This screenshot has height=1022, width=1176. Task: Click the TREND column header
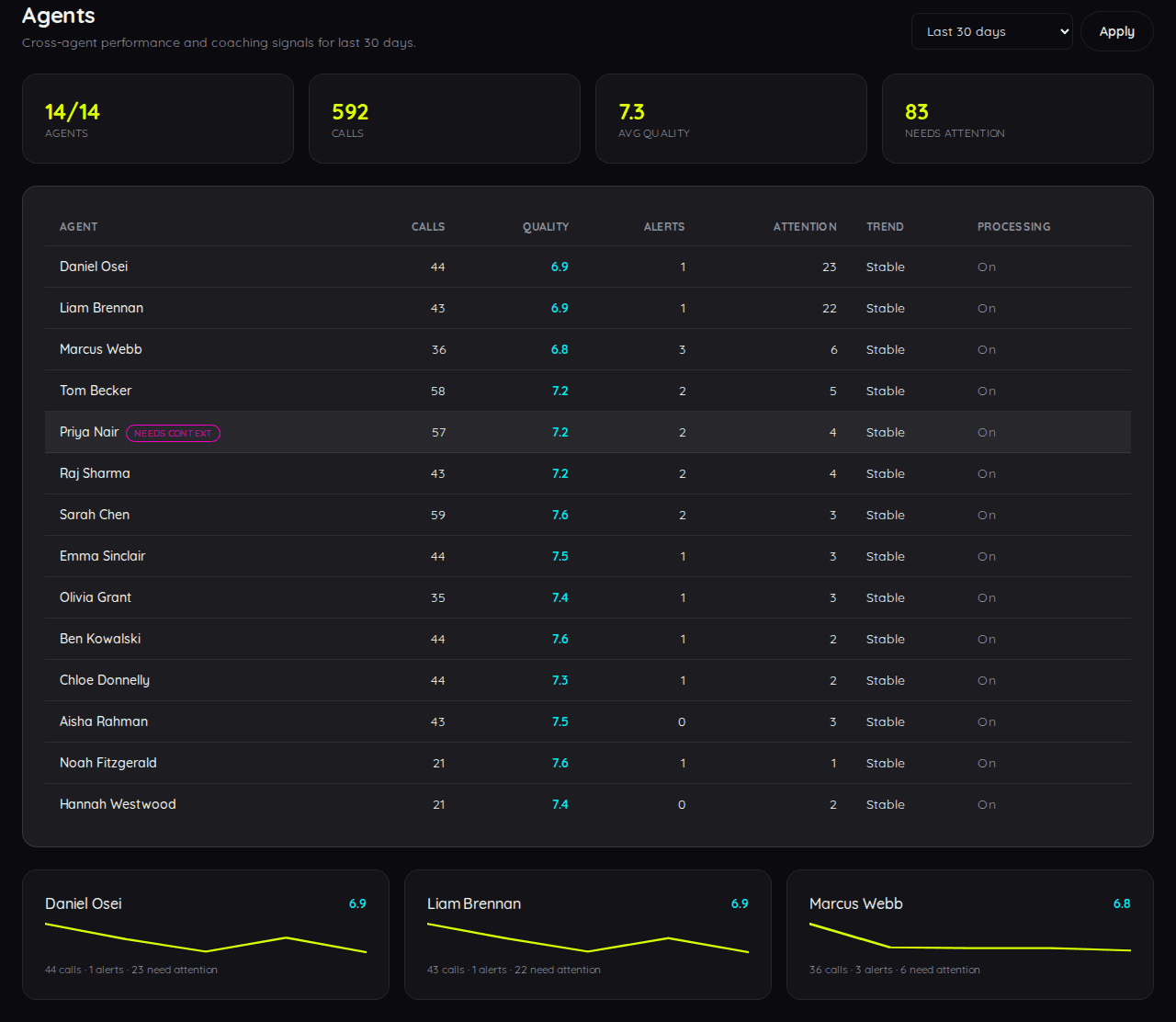885,226
